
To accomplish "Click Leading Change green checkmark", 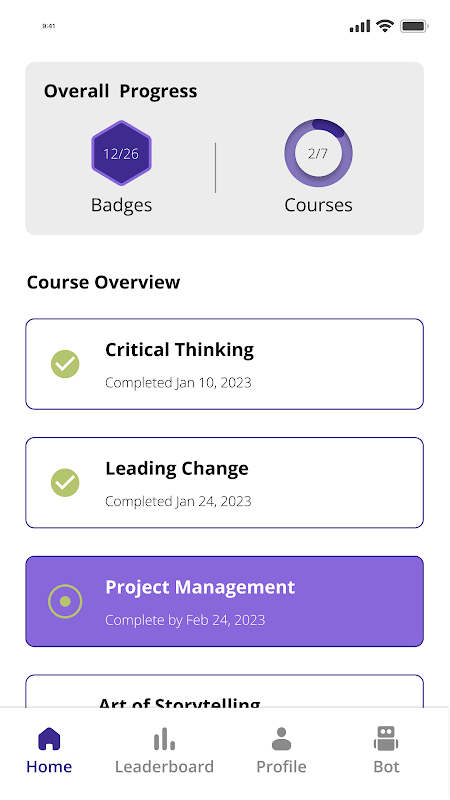I will click(x=65, y=483).
